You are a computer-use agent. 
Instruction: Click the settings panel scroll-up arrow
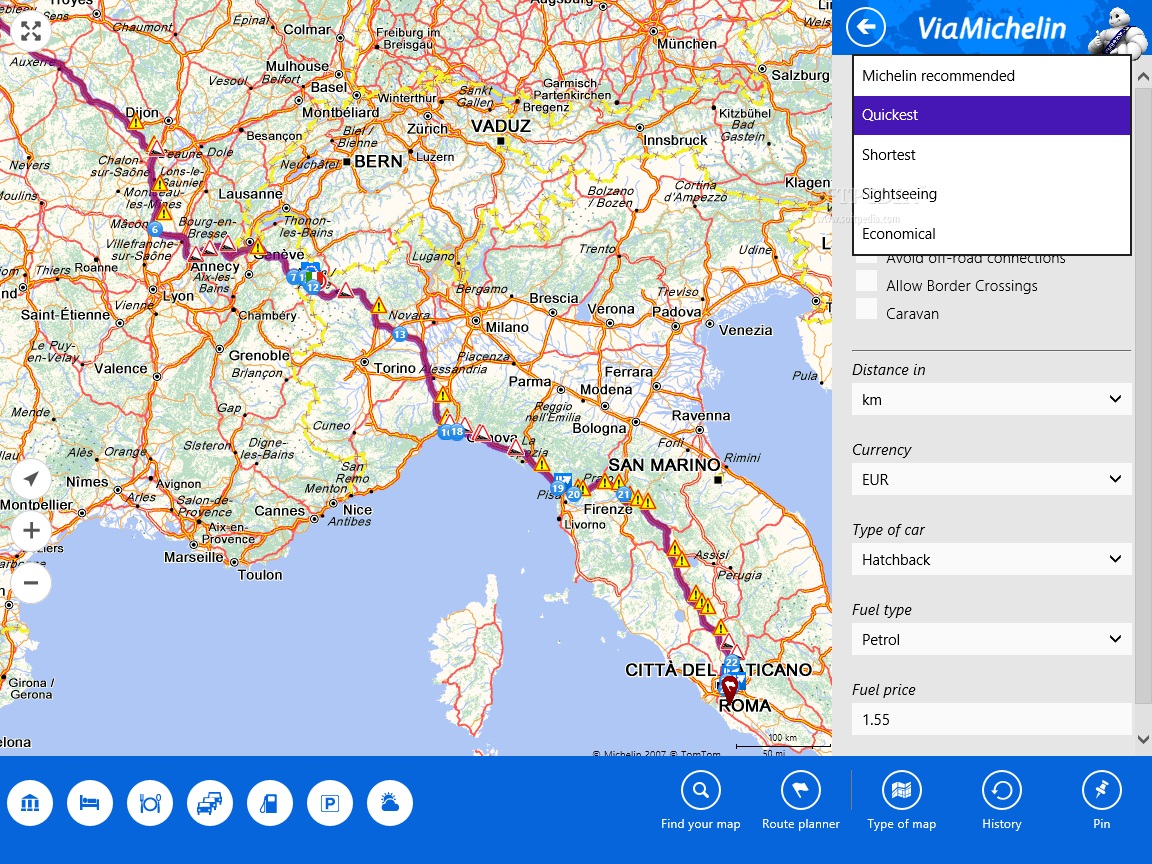1143,76
